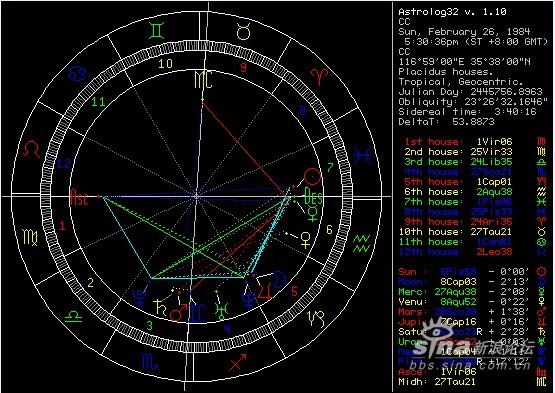Select house number 8 on the wheel
Screen dimensions: 555x393
[x=302, y=111]
